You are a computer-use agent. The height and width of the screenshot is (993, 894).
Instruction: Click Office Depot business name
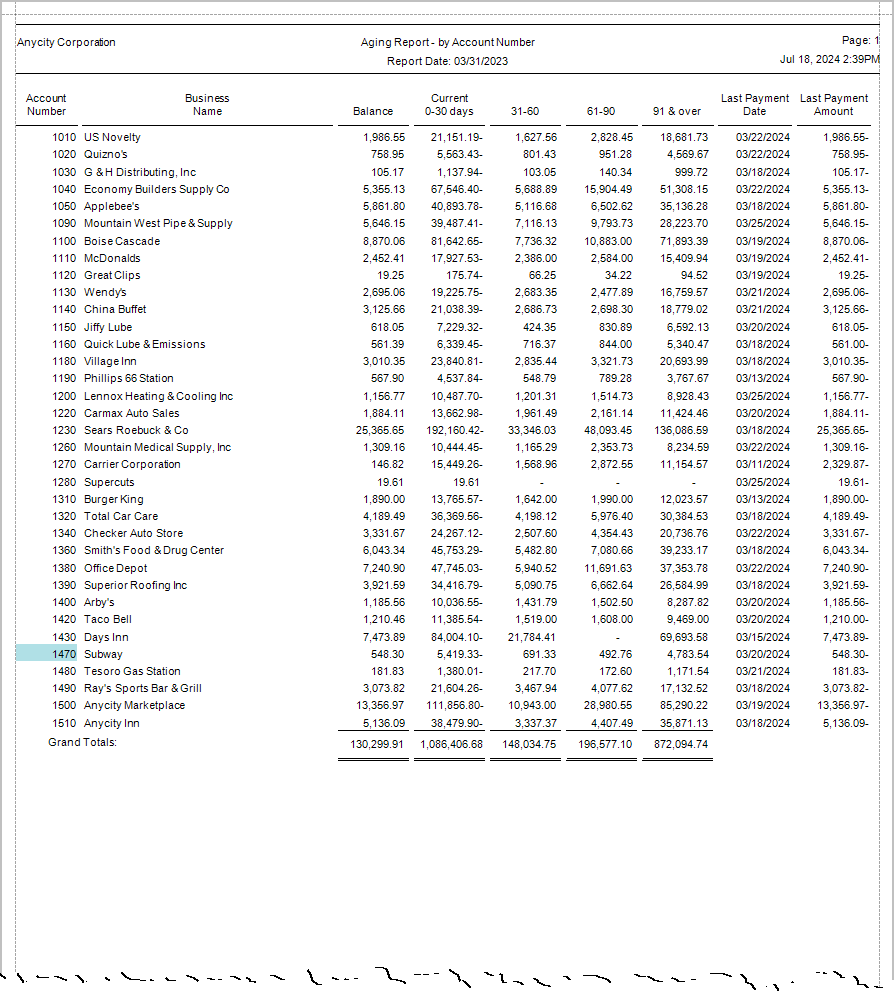pos(115,568)
